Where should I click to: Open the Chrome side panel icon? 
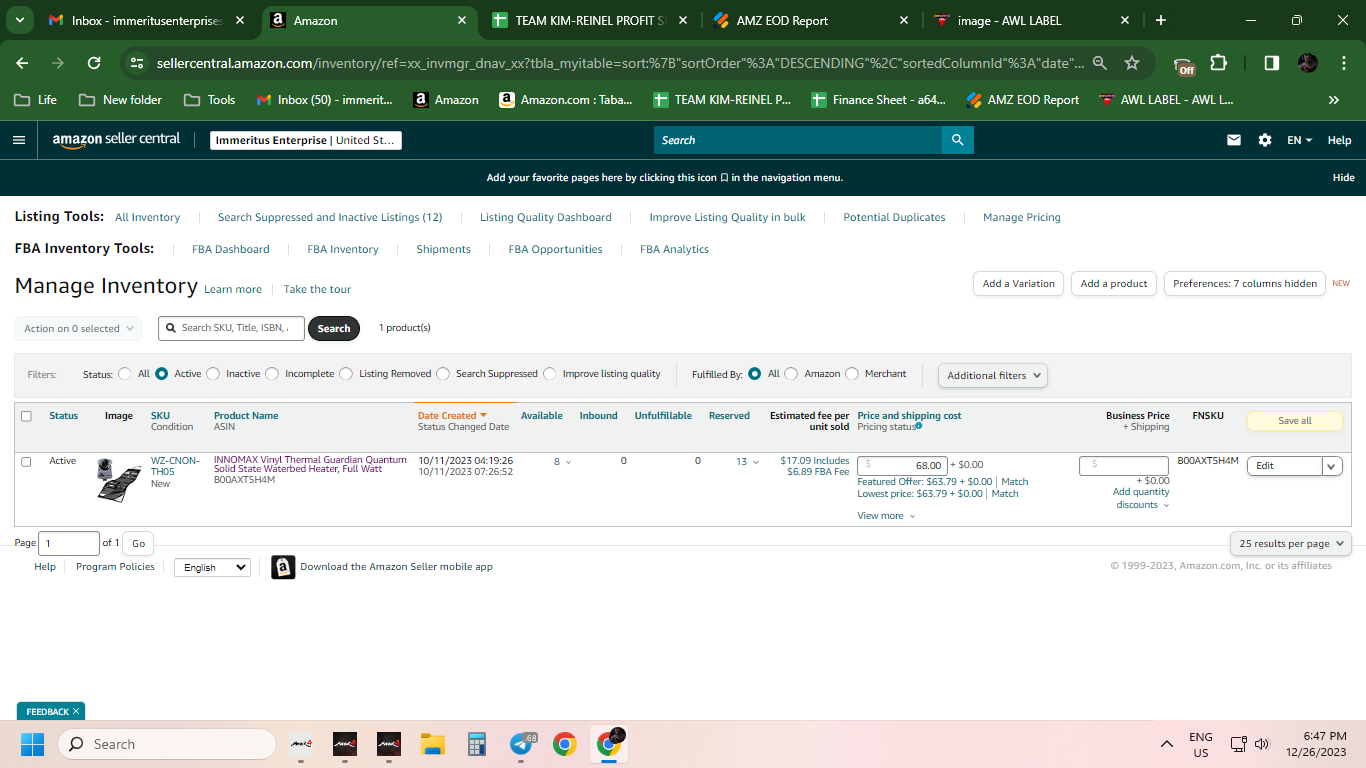(x=1271, y=63)
